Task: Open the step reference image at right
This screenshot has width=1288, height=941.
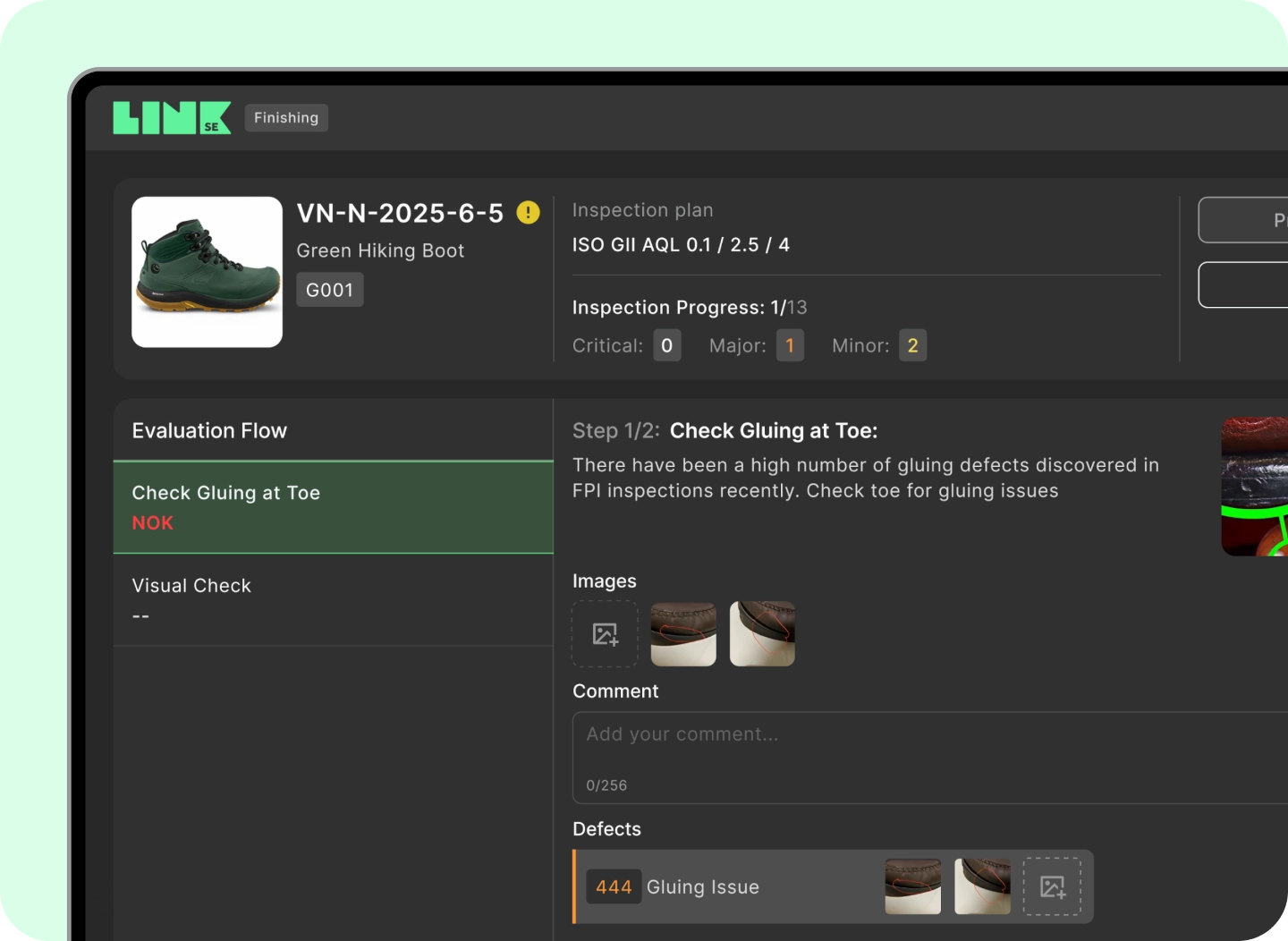Action: 1254,487
